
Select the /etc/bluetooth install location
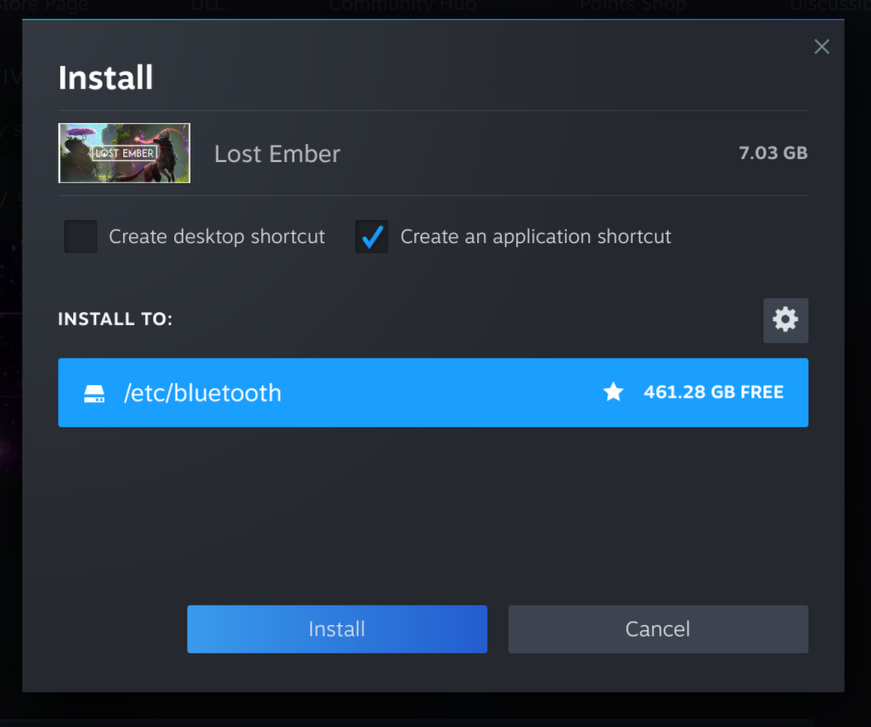433,393
